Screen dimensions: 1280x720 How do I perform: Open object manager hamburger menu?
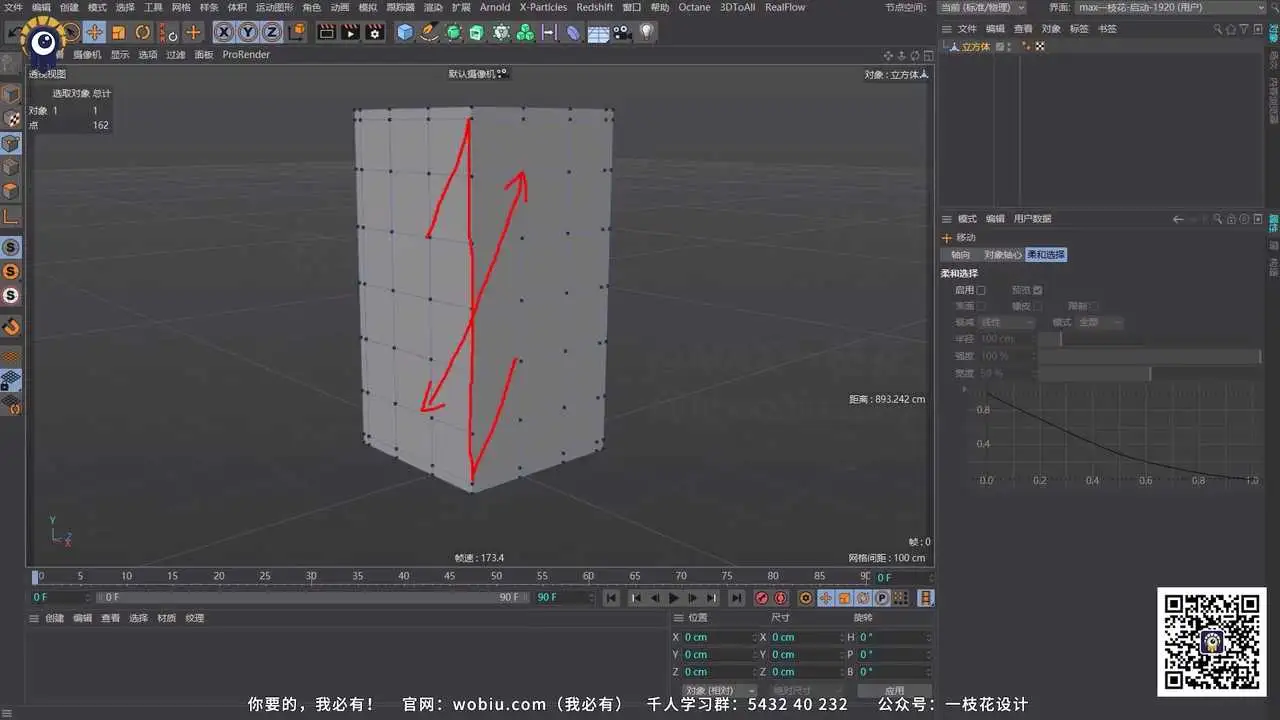(947, 29)
